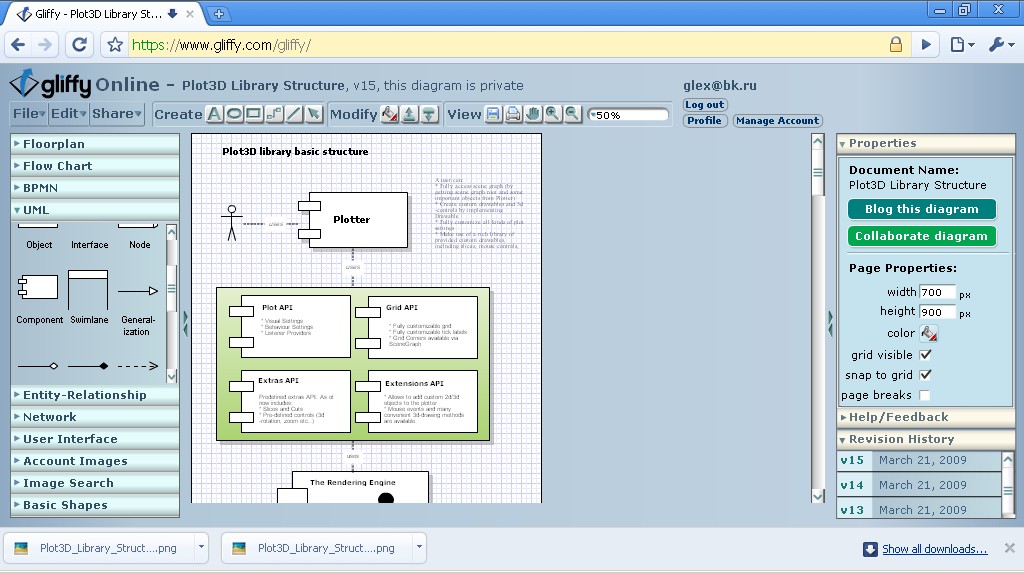
Task: Open the Share menu
Action: (x=117, y=114)
